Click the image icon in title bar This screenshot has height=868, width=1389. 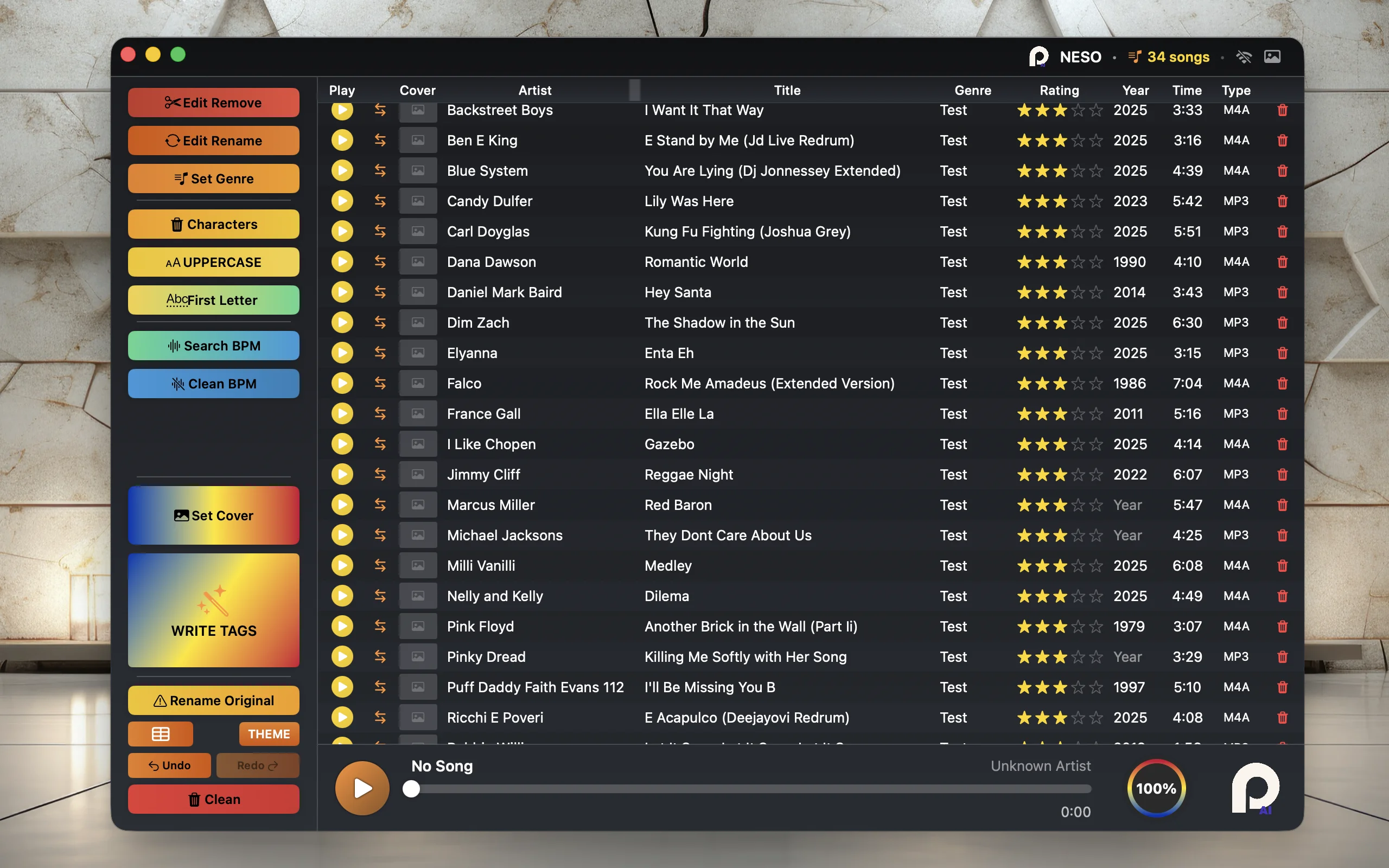click(1272, 56)
